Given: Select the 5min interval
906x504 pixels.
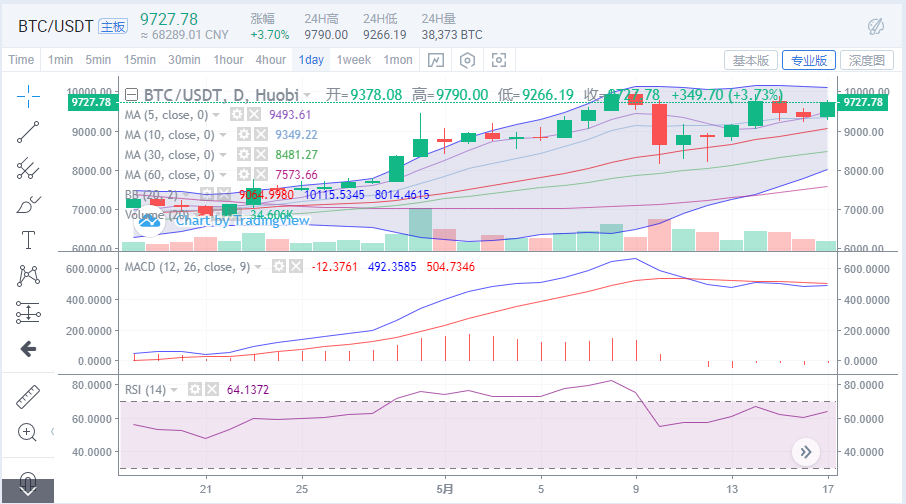Looking at the screenshot, I should (x=98, y=60).
